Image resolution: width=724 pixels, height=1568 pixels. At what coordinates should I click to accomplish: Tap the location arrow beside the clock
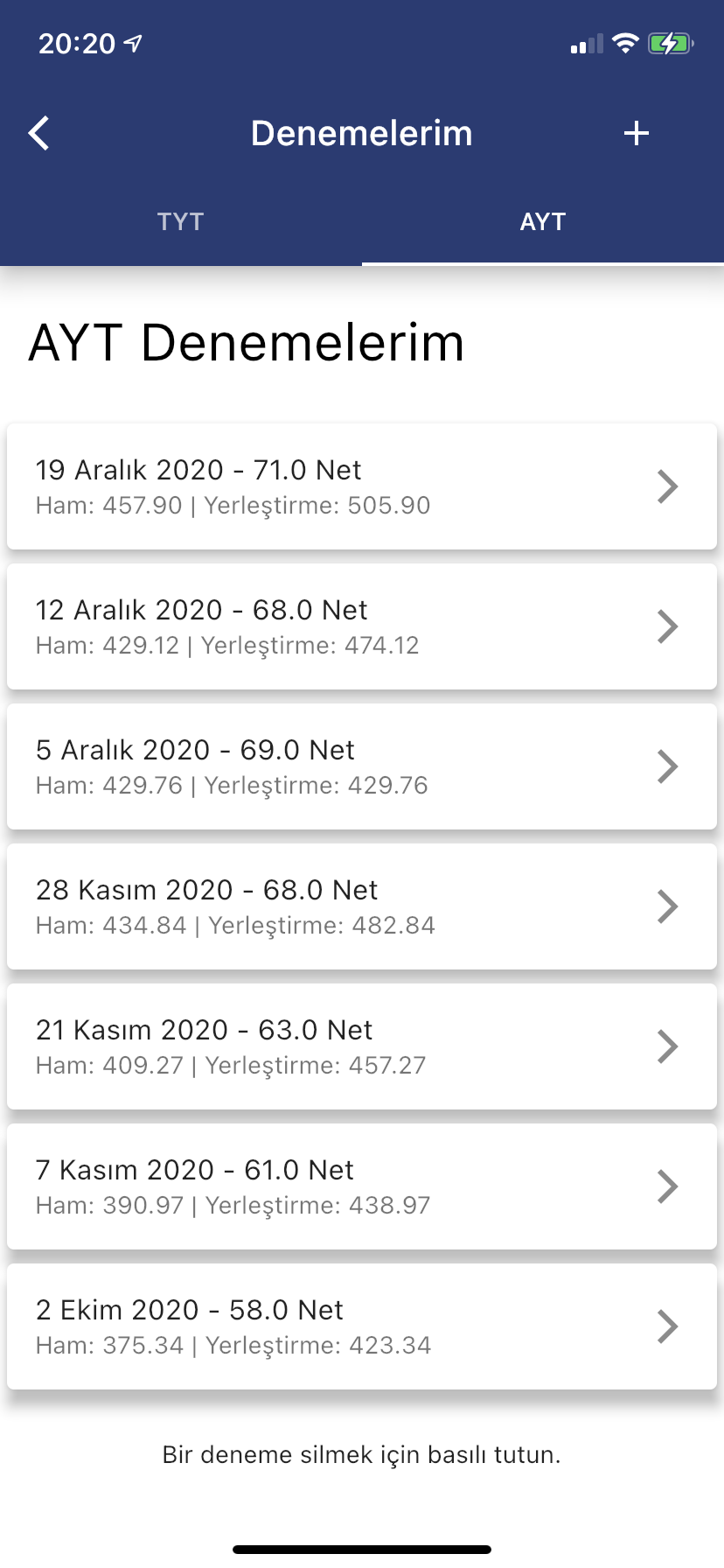coord(134,43)
